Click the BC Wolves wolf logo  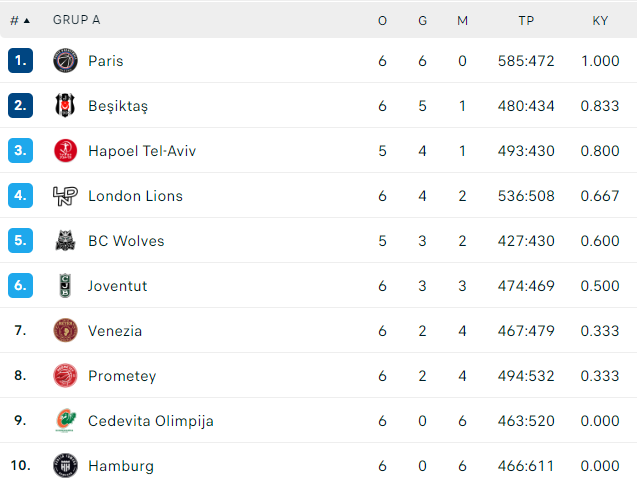pos(65,241)
